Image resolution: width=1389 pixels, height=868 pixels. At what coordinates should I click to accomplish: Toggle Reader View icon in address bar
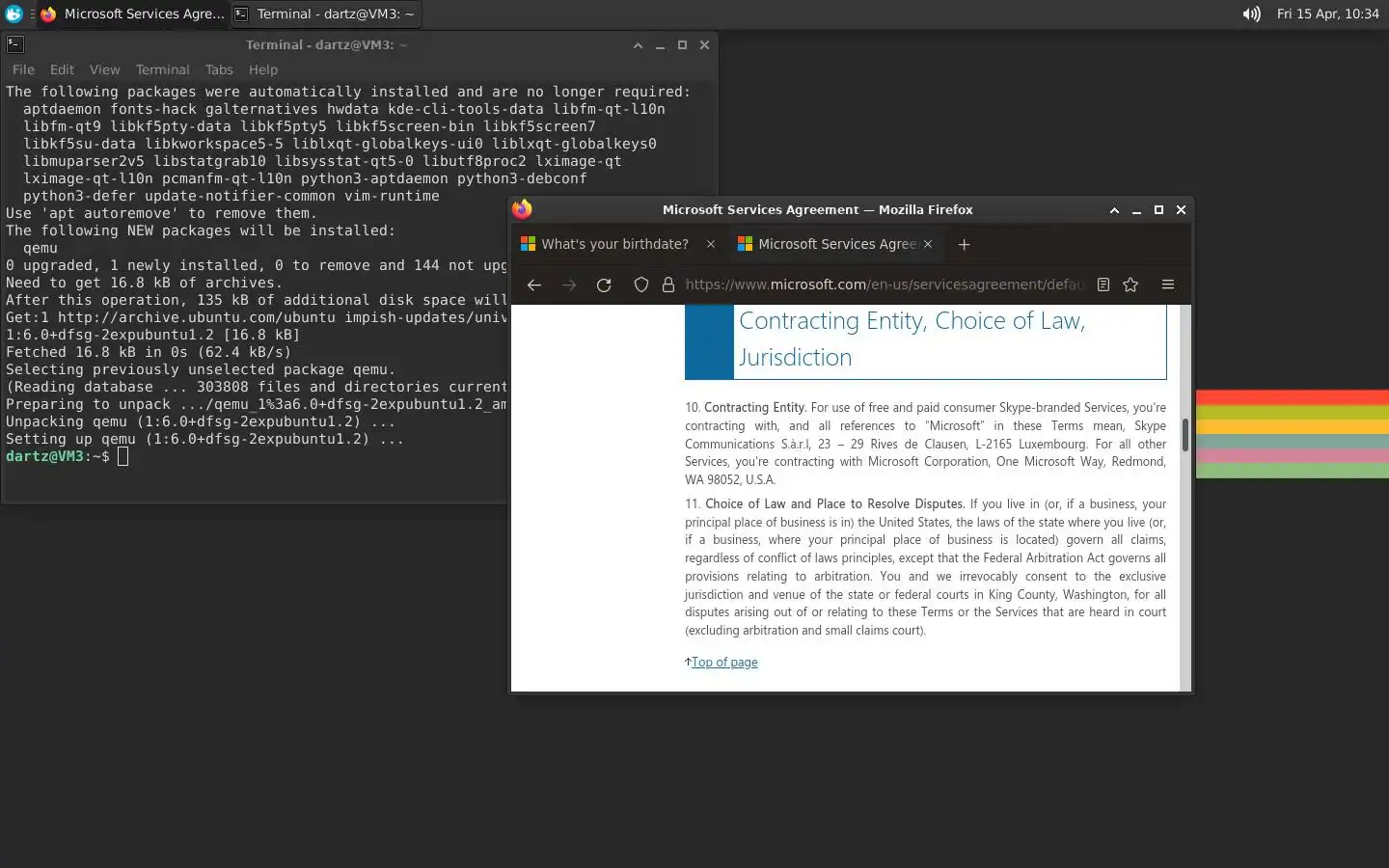(1103, 285)
